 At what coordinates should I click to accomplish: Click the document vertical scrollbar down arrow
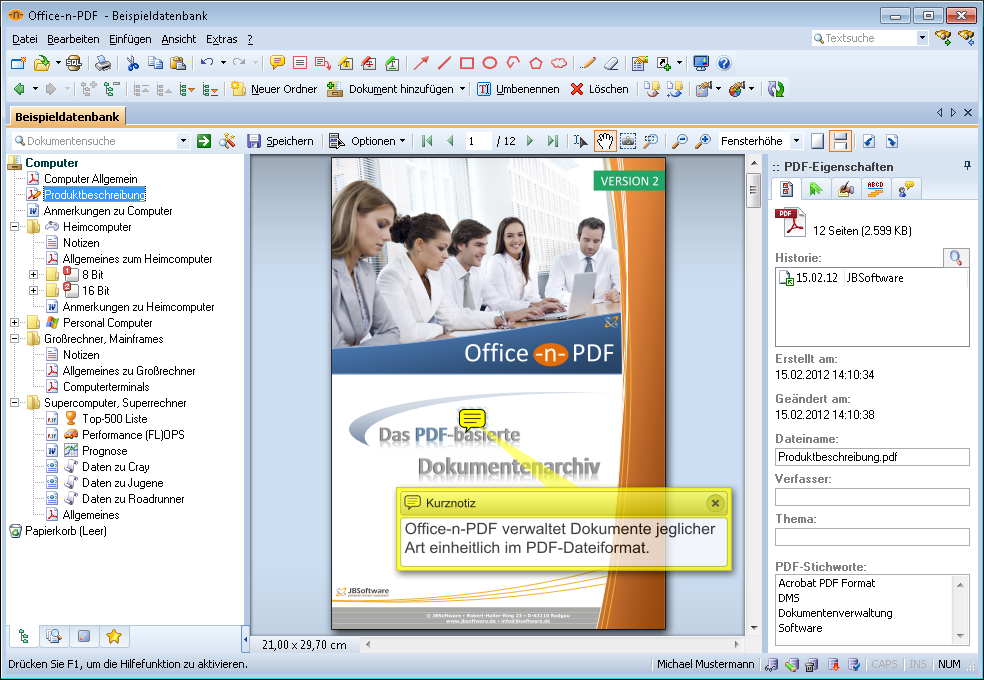pyautogui.click(x=754, y=627)
